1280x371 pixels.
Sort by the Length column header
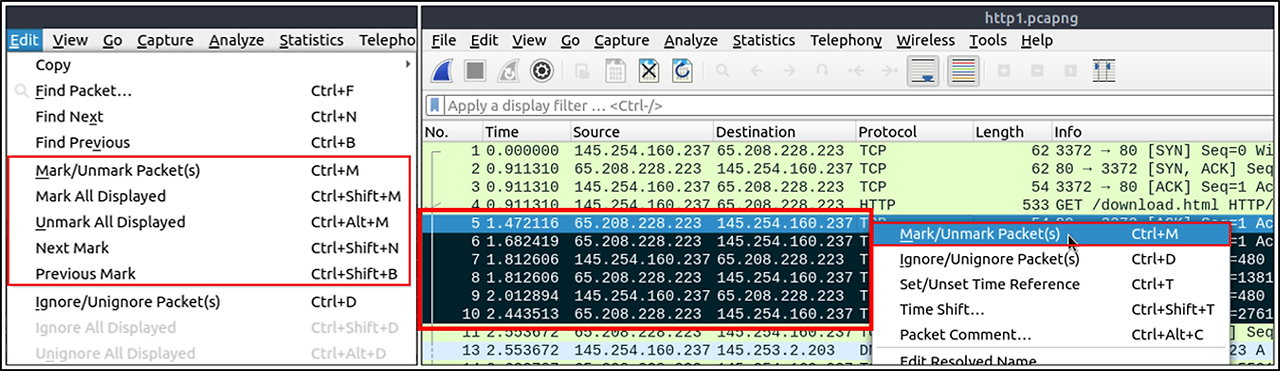[x=1011, y=132]
